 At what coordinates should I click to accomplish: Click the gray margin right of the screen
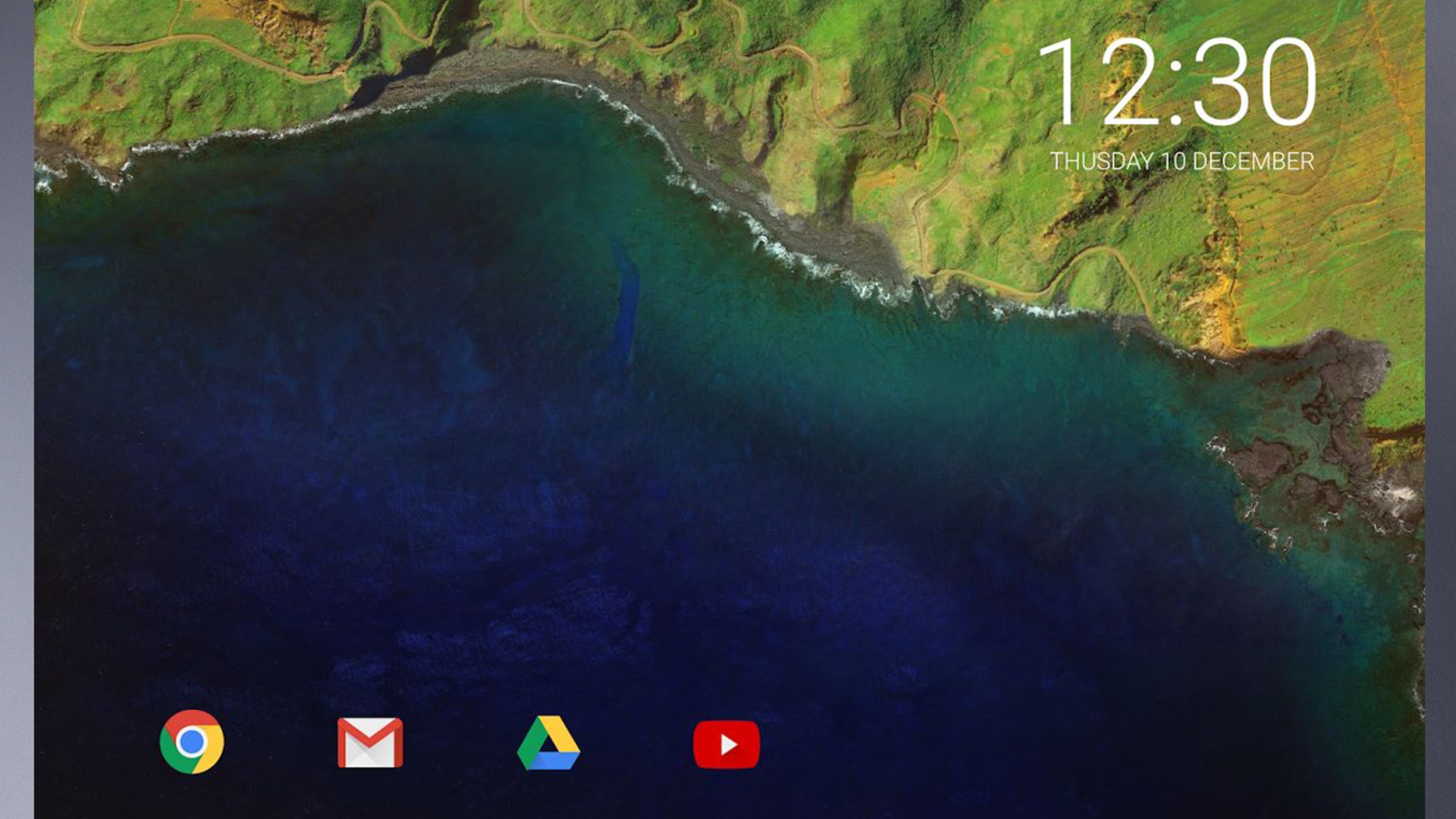point(1441,409)
